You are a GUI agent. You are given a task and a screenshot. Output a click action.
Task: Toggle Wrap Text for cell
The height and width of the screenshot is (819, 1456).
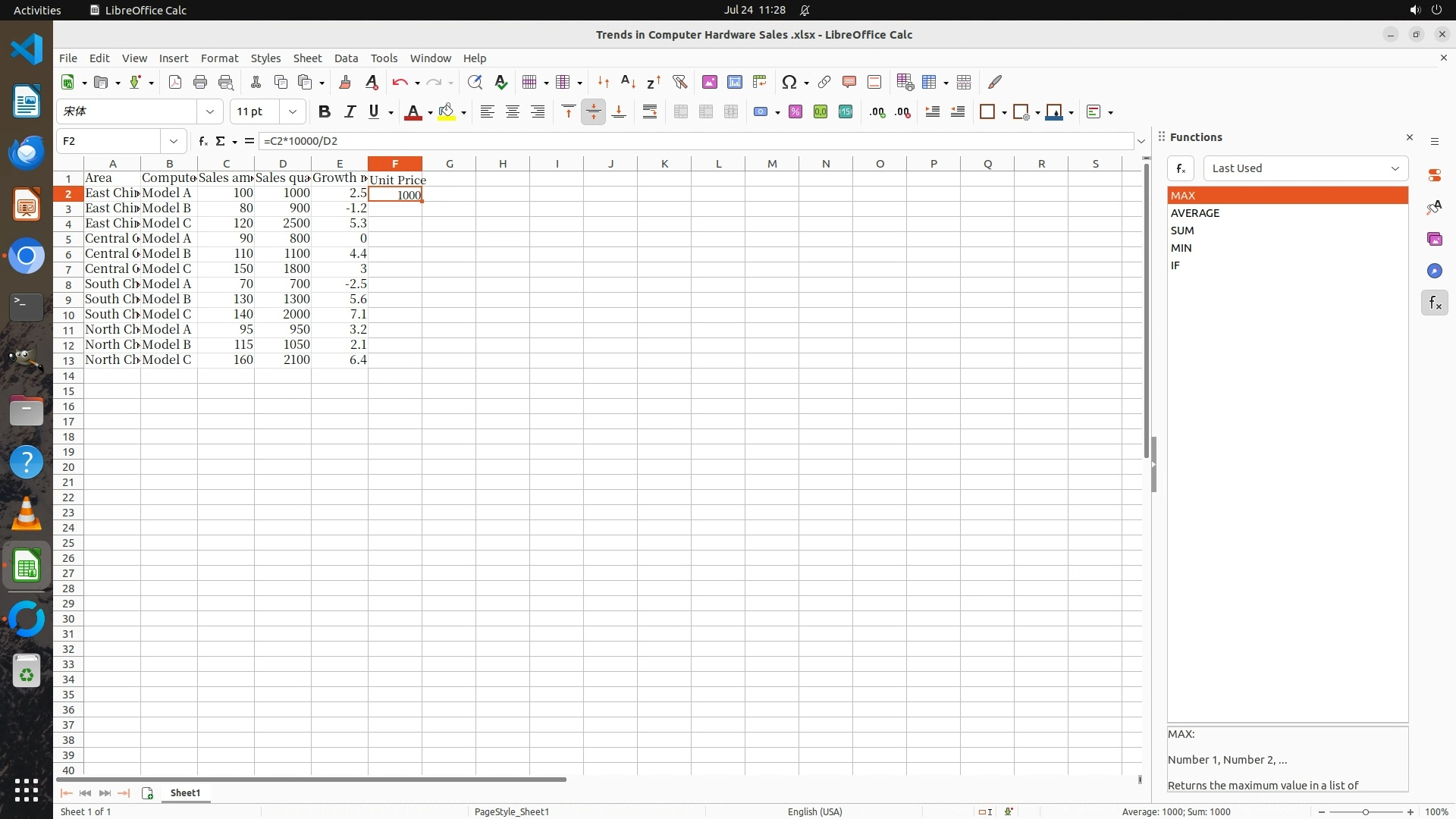[x=650, y=111]
